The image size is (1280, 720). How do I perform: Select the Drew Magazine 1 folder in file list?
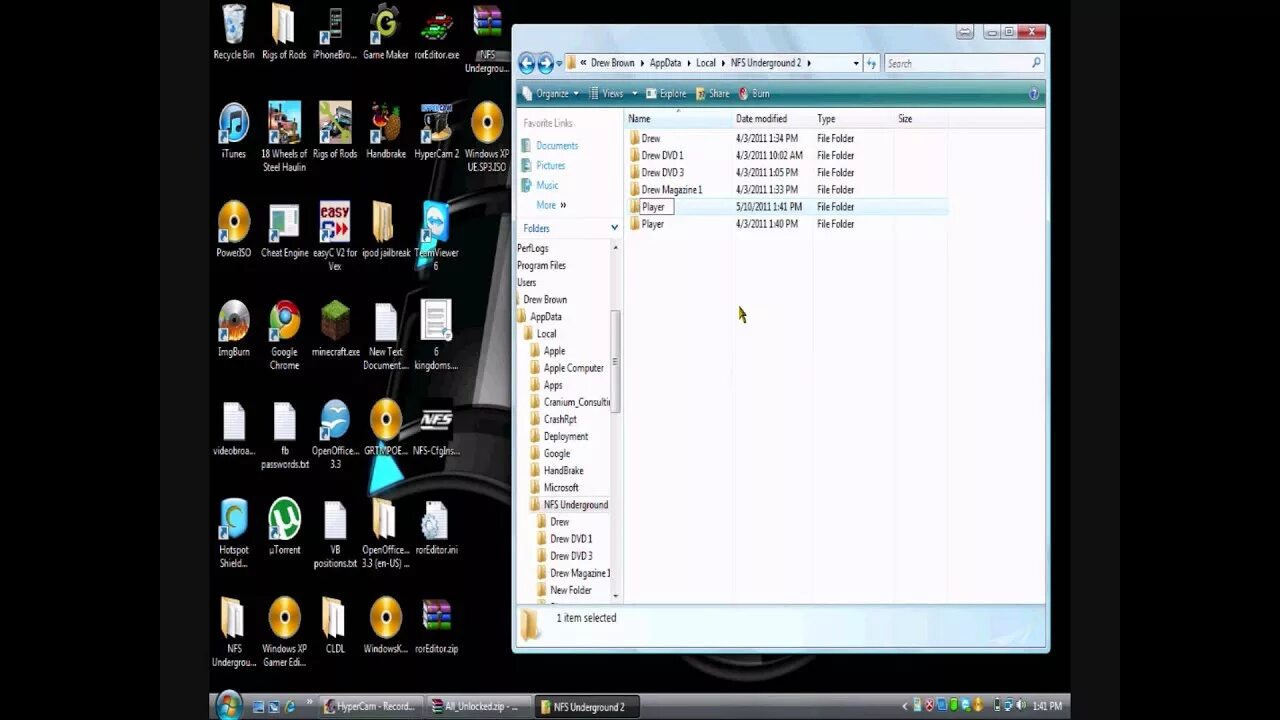[x=671, y=189]
